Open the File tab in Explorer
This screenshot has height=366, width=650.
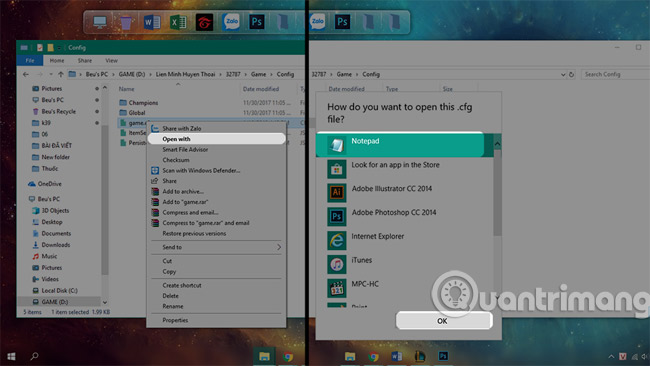[x=30, y=61]
